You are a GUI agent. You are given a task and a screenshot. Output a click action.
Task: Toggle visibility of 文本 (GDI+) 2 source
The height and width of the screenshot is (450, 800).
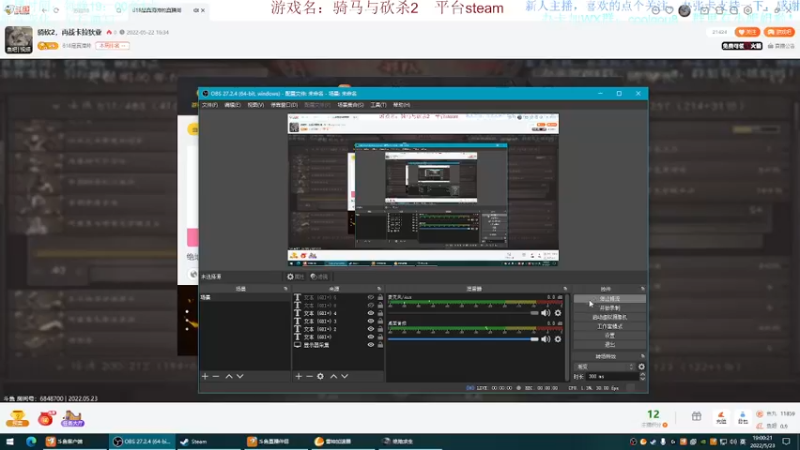coord(371,329)
